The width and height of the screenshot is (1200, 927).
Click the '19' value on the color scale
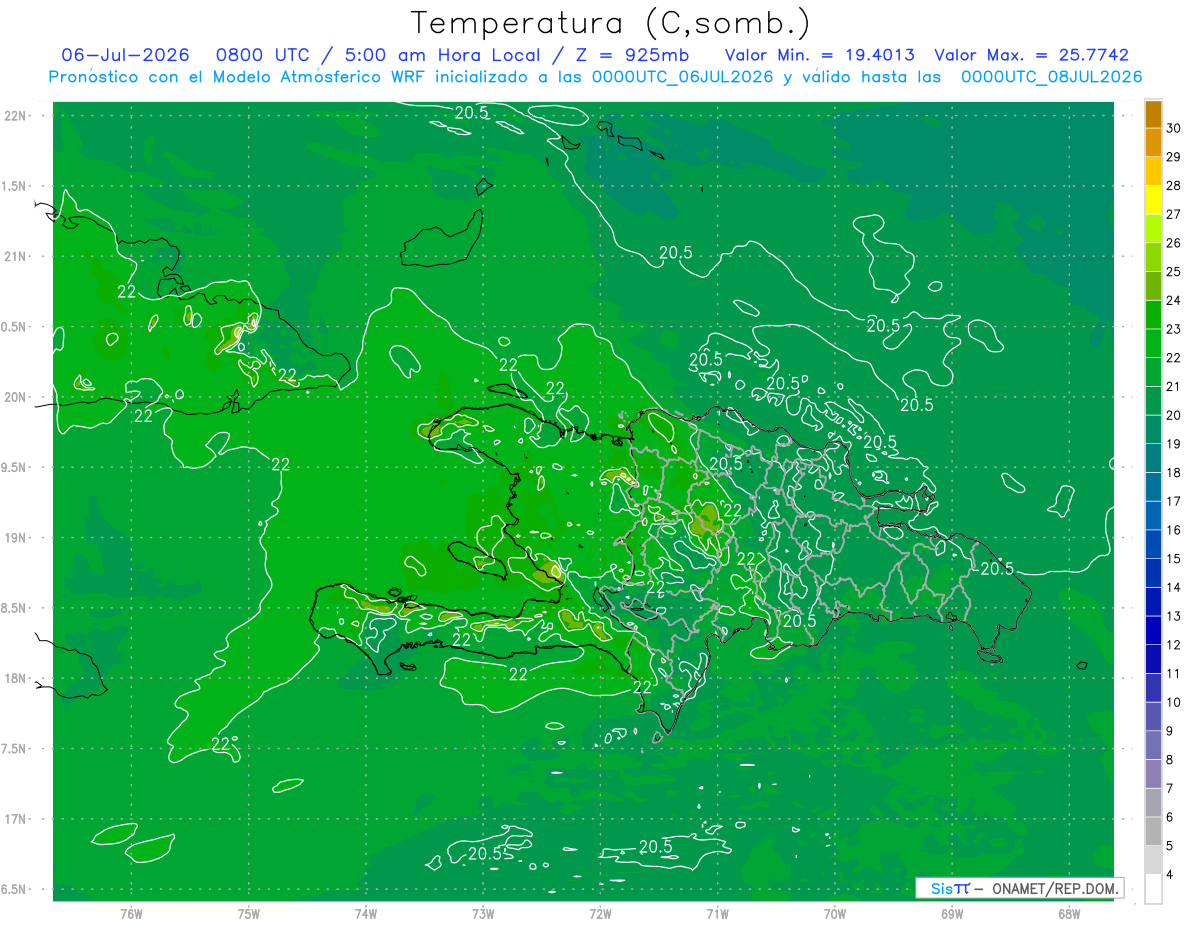tap(1173, 444)
